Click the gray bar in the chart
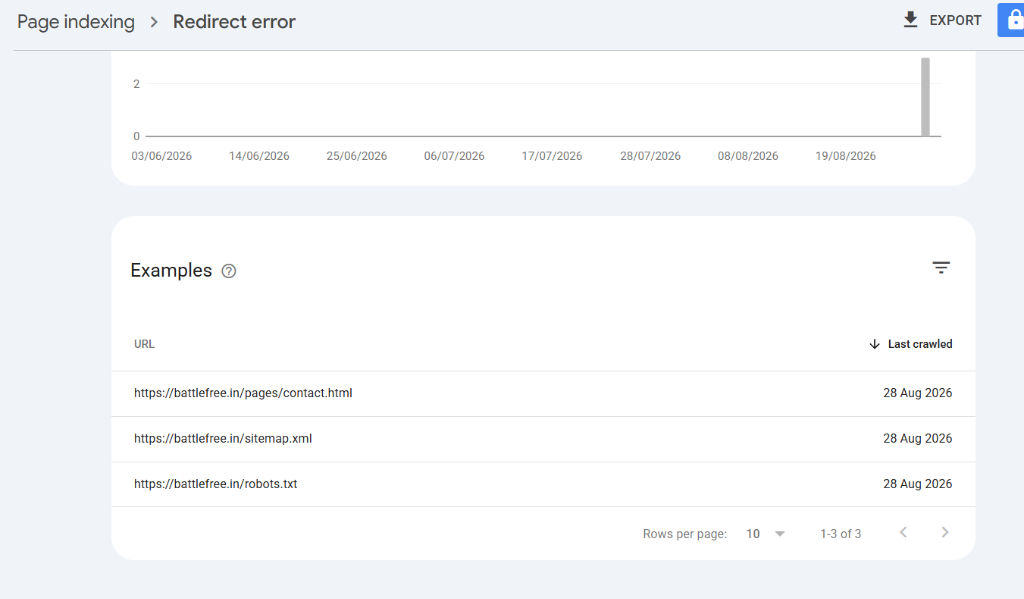The image size is (1024, 599). pos(925,97)
